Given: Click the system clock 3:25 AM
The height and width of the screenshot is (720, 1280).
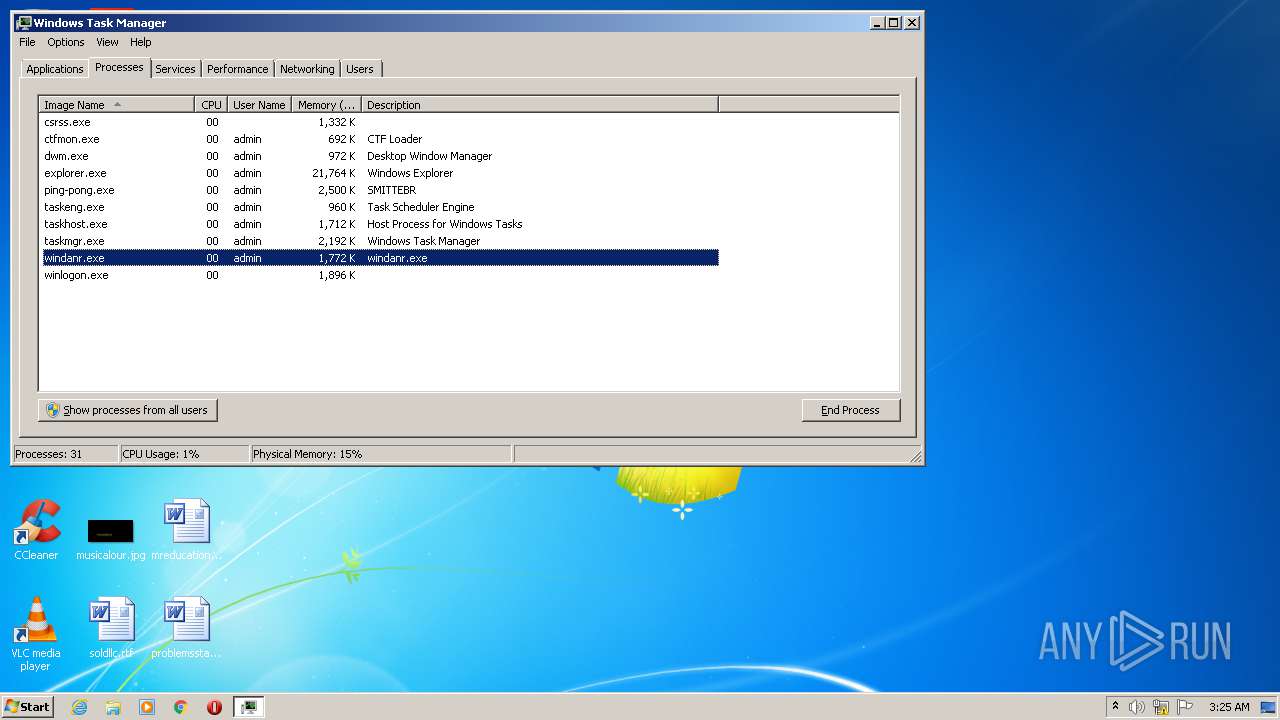Looking at the screenshot, I should coord(1229,707).
